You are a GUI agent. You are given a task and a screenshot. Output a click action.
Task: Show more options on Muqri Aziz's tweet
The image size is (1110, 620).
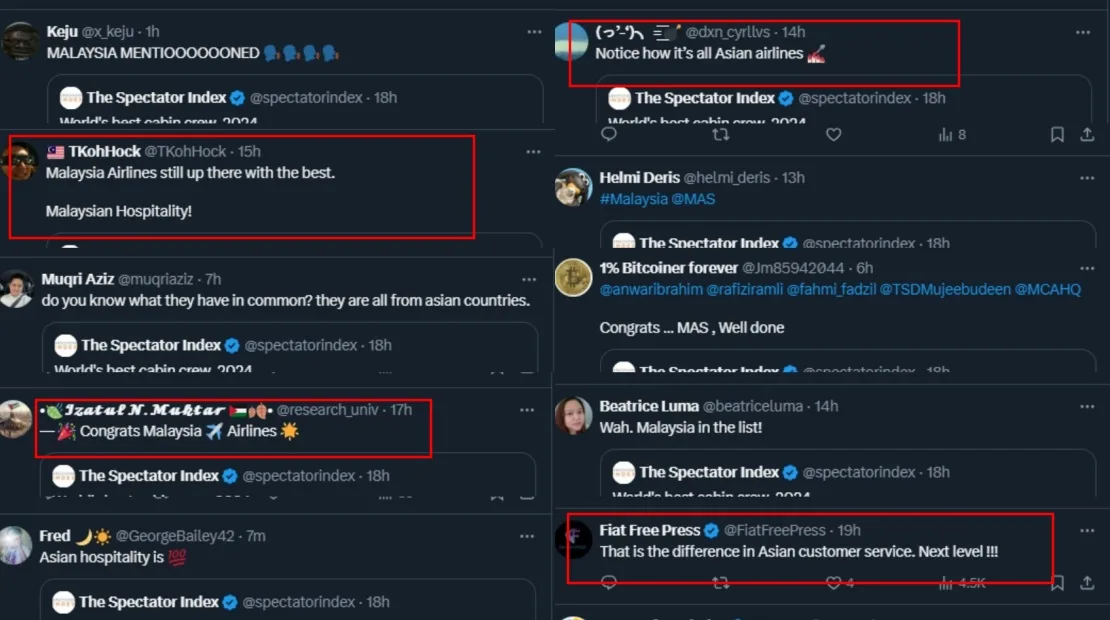point(527,279)
